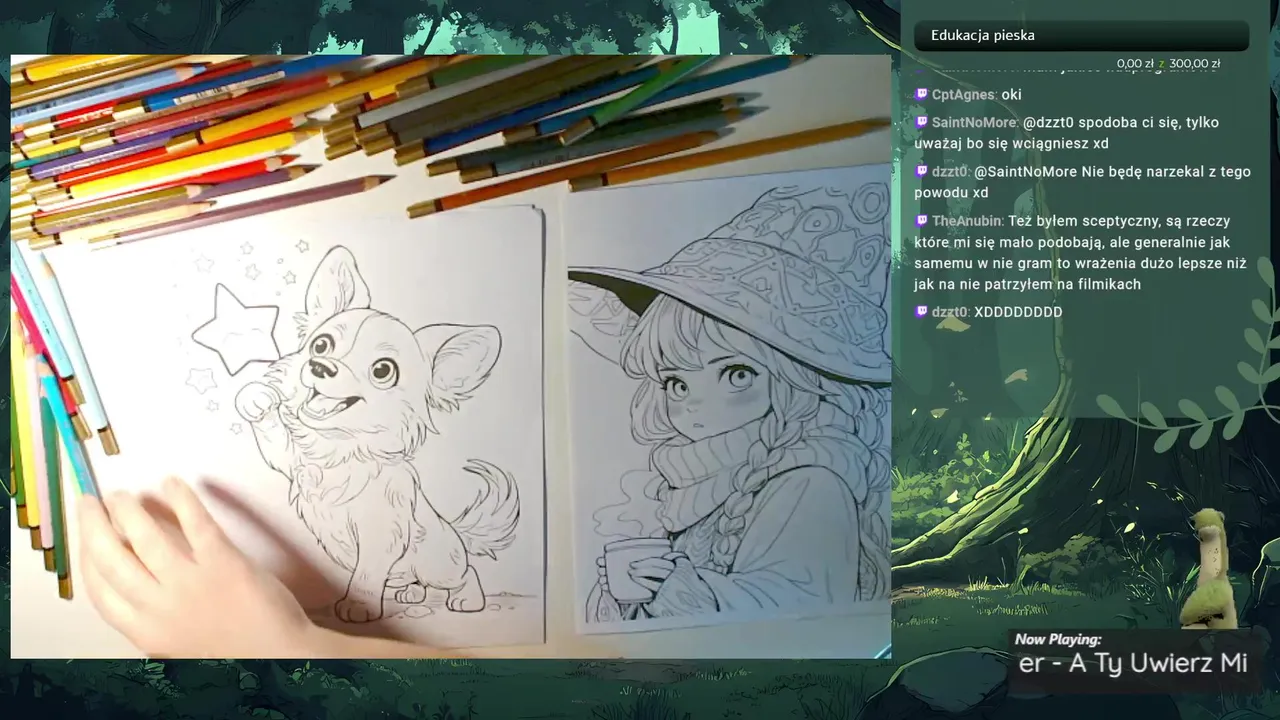The height and width of the screenshot is (720, 1280).
Task: Click message 'spodoba ci się, tylko uważaj'
Action: click(1066, 133)
